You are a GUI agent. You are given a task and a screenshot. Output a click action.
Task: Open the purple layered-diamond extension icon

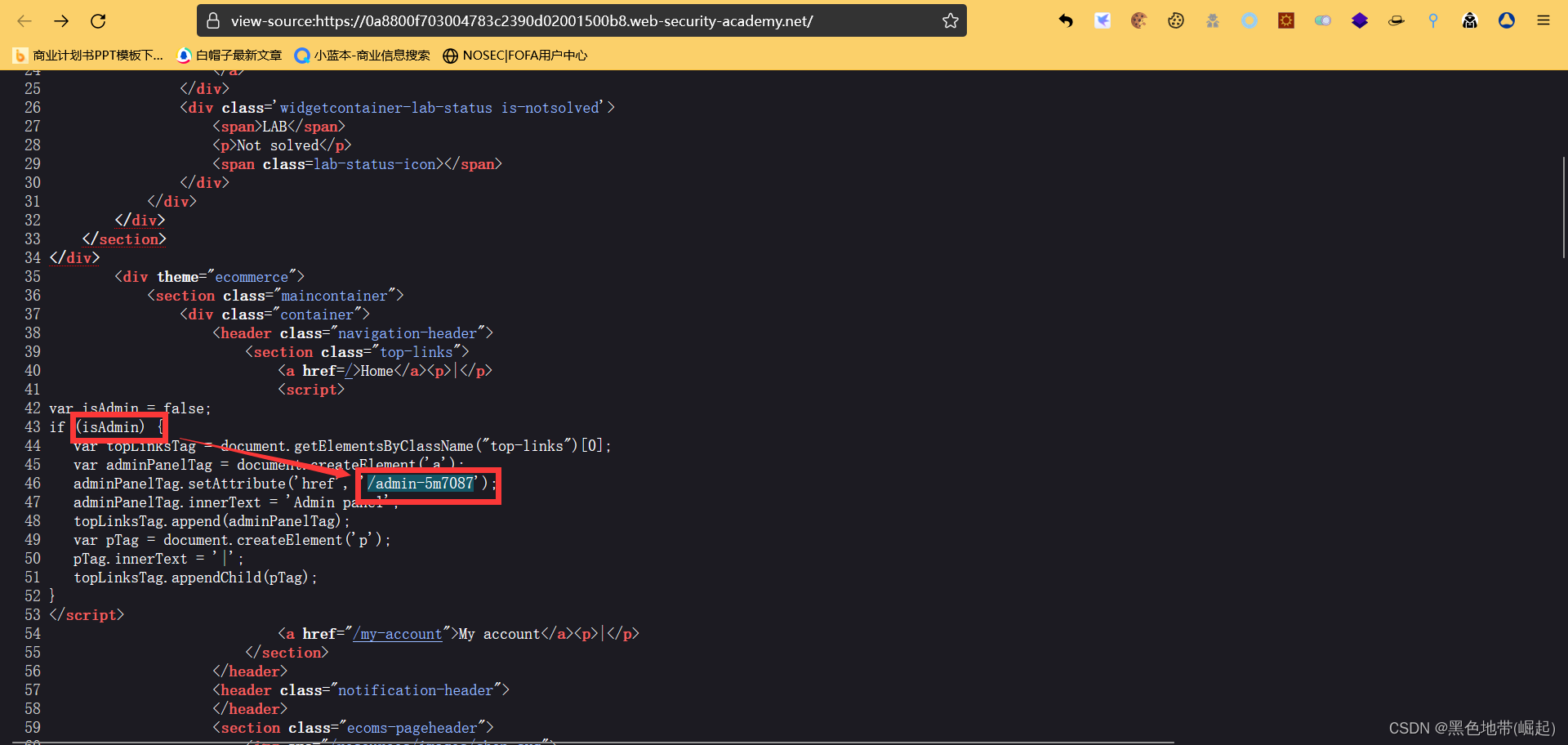[x=1359, y=21]
